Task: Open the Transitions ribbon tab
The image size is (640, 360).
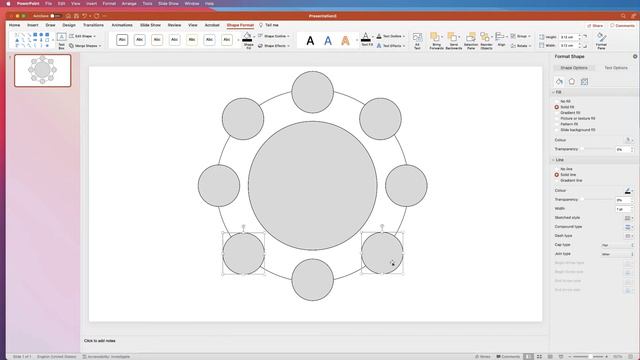Action: click(93, 25)
